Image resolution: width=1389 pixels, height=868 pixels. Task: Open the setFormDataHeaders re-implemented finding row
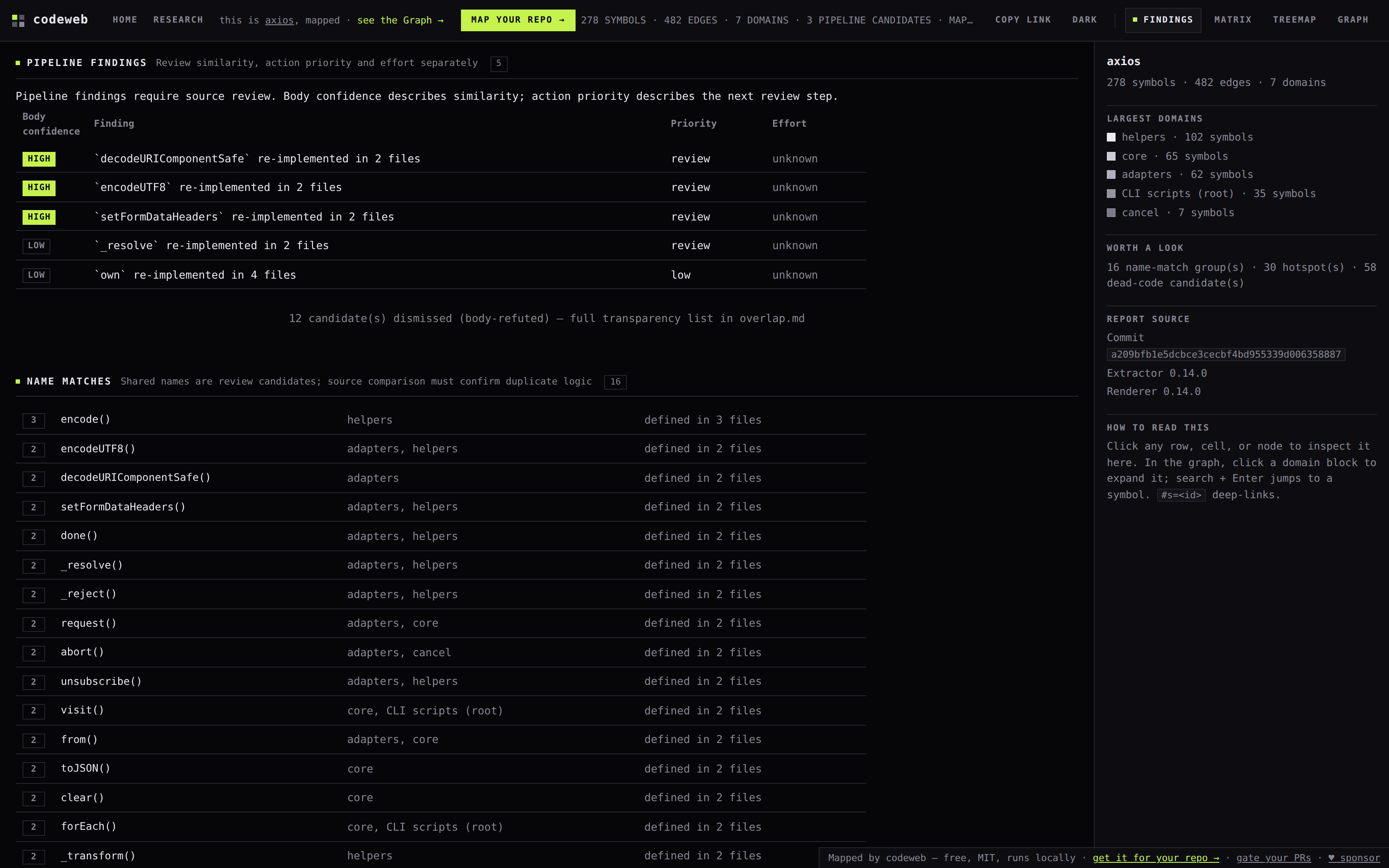(x=441, y=217)
